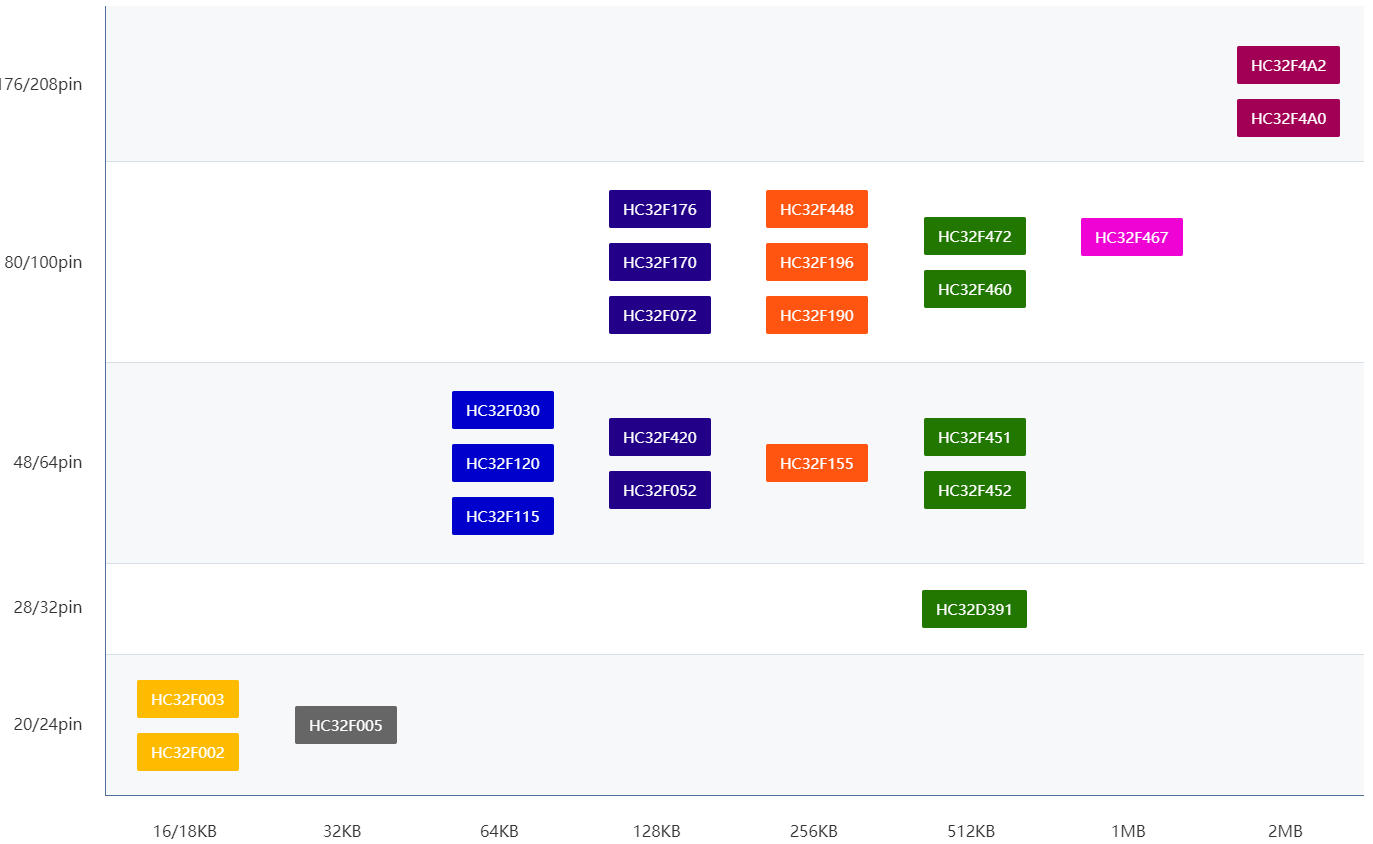Click the HC32F170 chip label
Screen dimensions: 1373x844
pos(660,262)
